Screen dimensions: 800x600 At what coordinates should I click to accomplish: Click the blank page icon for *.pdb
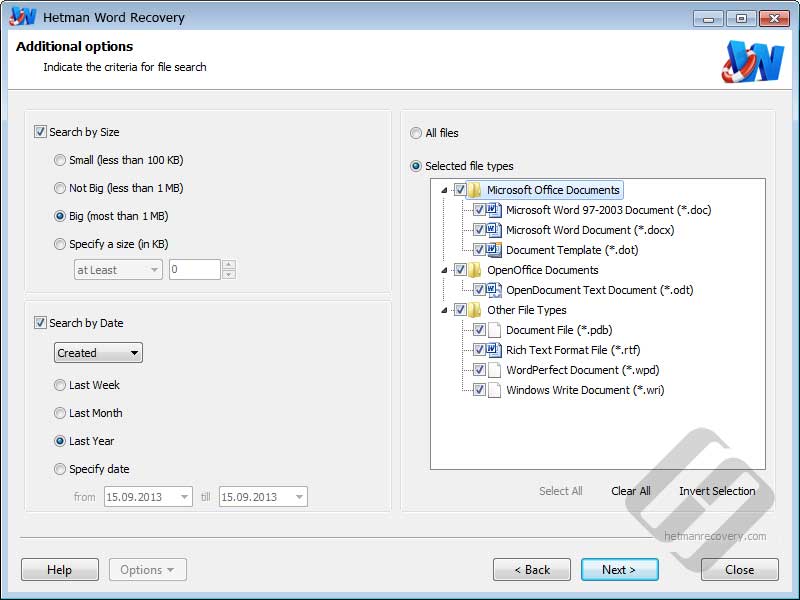[494, 330]
